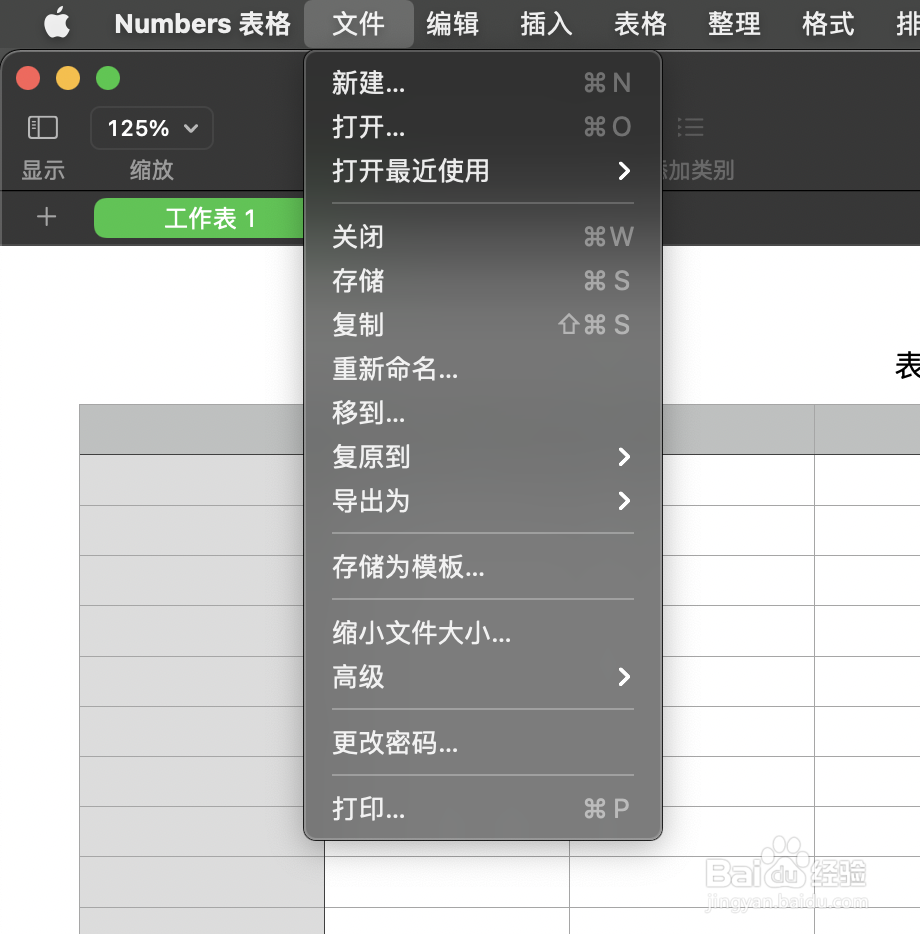Choose 打开… from the file menu
The height and width of the screenshot is (934, 920).
coord(483,127)
